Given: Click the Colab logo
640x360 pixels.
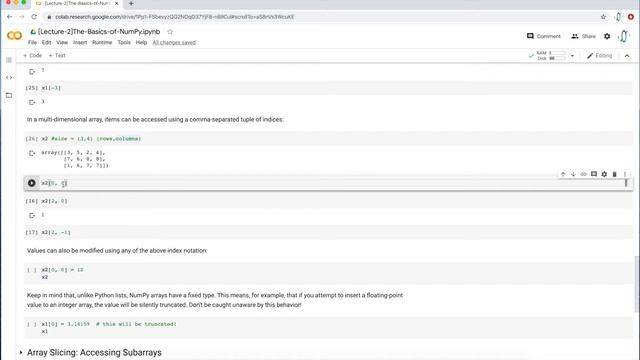Looking at the screenshot, I should tap(14, 36).
